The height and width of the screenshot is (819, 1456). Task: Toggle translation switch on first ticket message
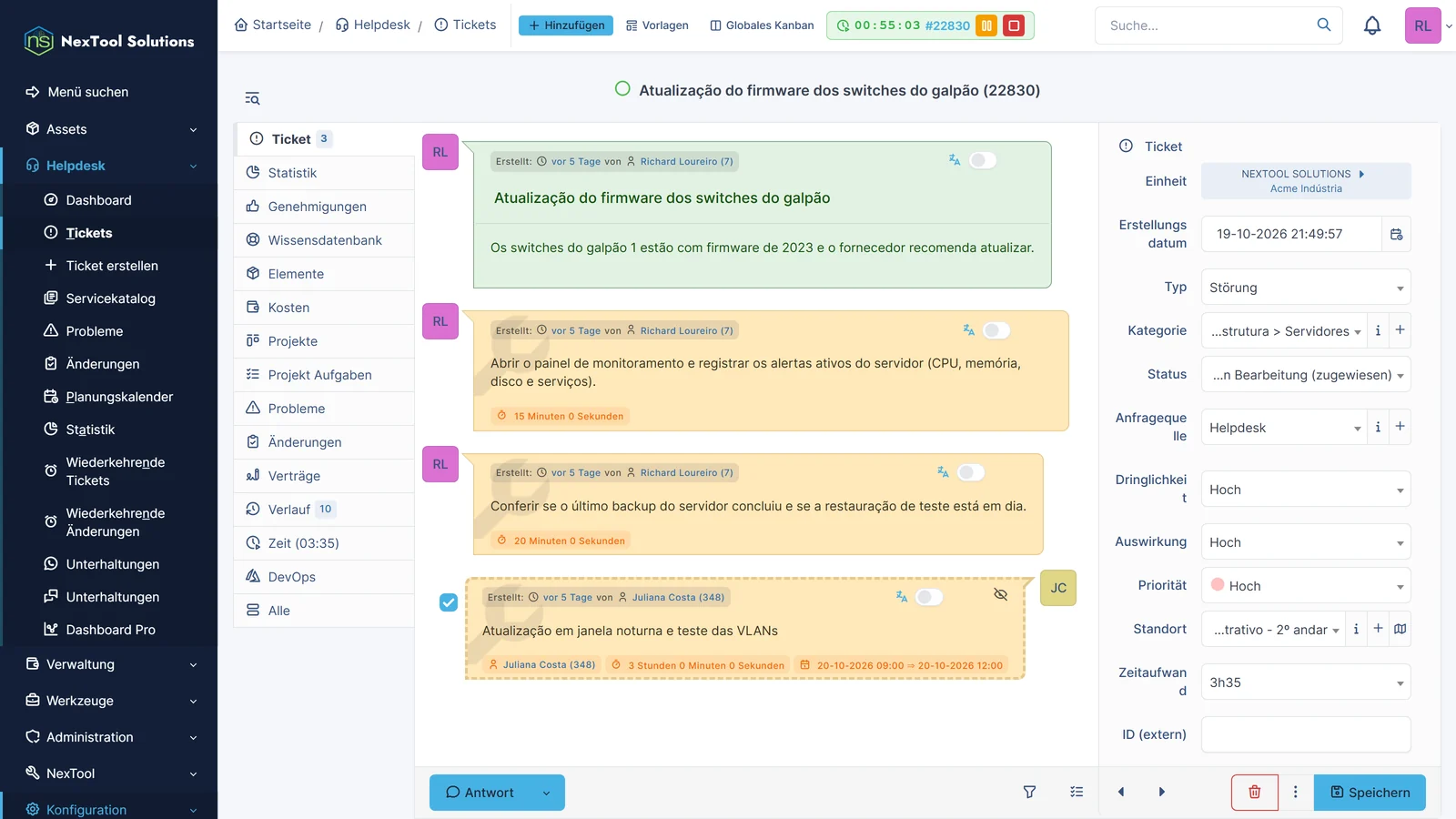coord(982,160)
